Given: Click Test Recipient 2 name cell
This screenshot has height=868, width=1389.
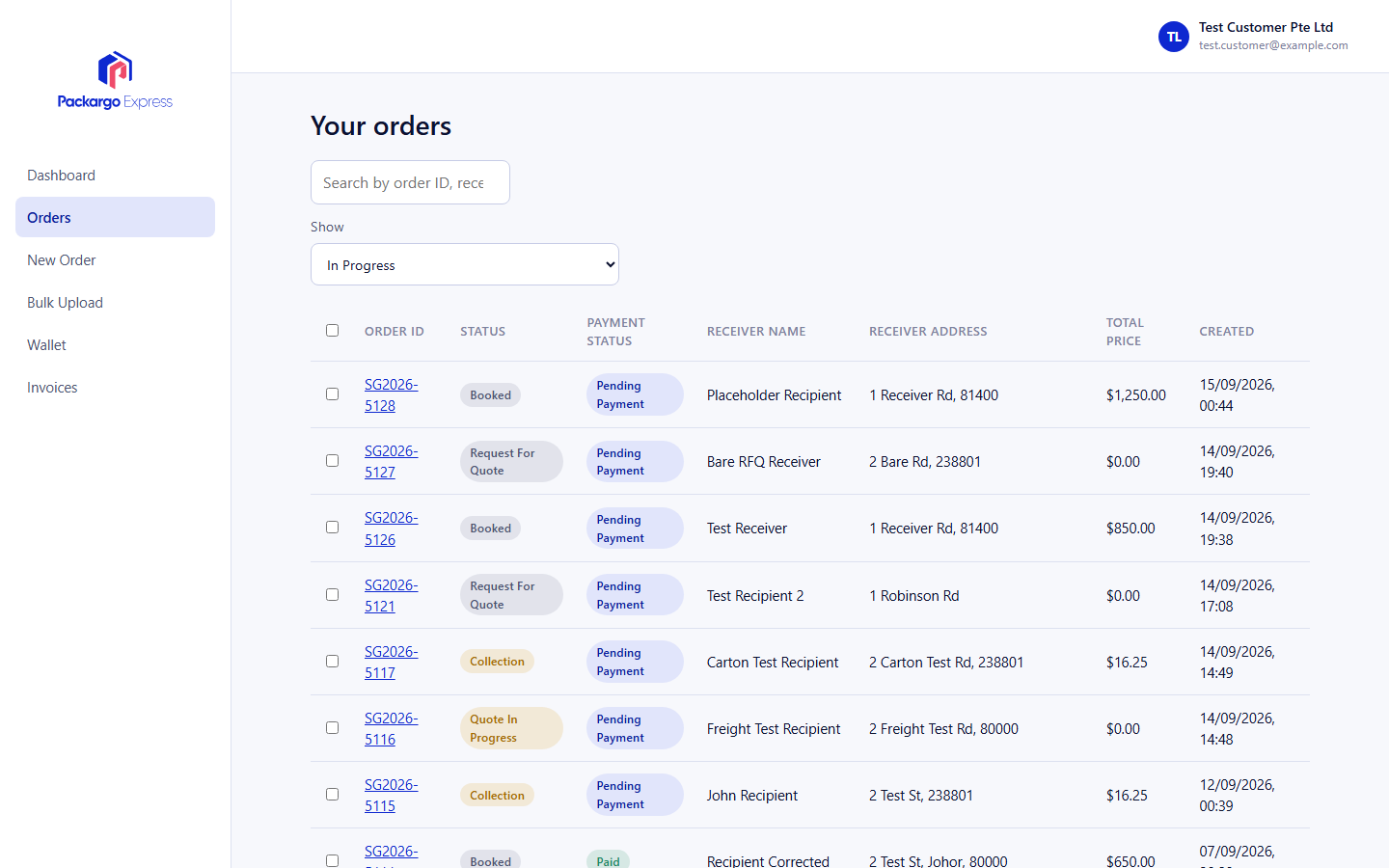Looking at the screenshot, I should click(755, 595).
